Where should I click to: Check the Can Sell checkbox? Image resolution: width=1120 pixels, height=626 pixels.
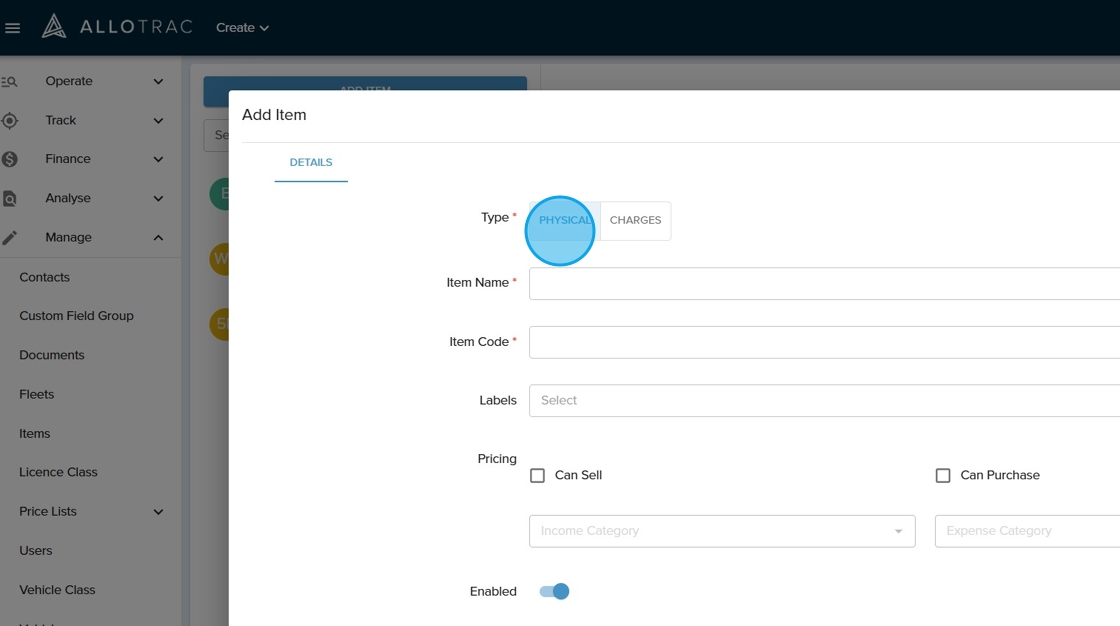537,476
